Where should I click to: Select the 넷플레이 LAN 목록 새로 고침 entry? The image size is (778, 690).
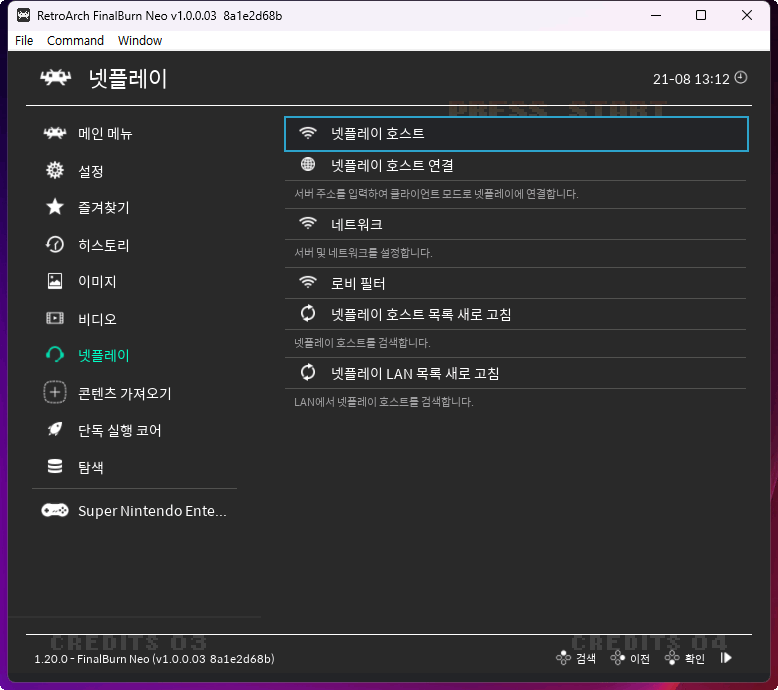(516, 373)
